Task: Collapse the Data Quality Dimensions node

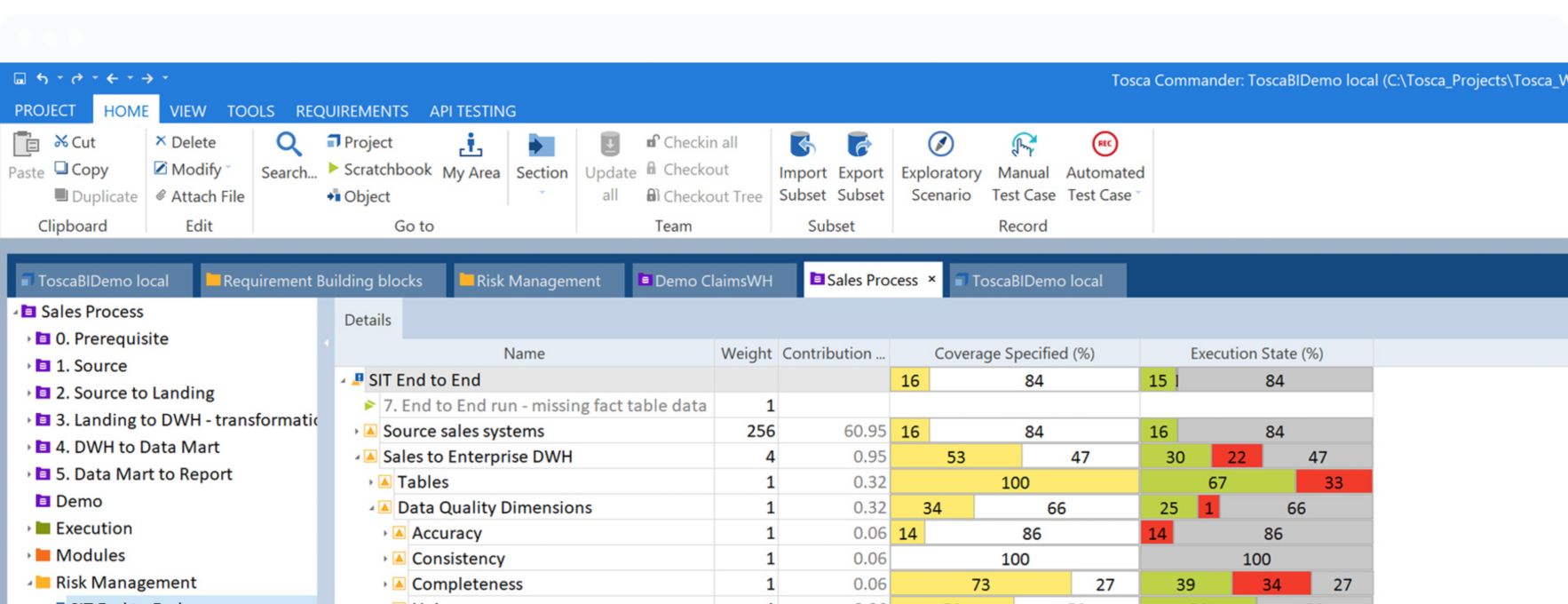Action: [x=371, y=508]
